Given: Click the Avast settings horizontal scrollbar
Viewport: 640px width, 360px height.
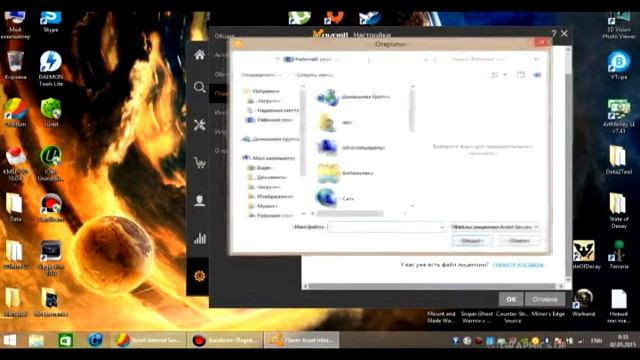Looking at the screenshot, I should click(432, 286).
